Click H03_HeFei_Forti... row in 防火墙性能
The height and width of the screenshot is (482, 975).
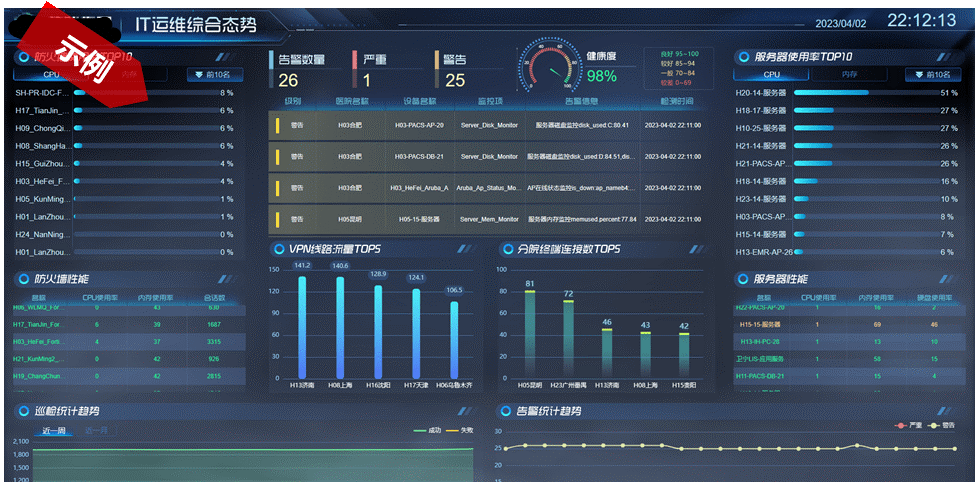pos(129,342)
